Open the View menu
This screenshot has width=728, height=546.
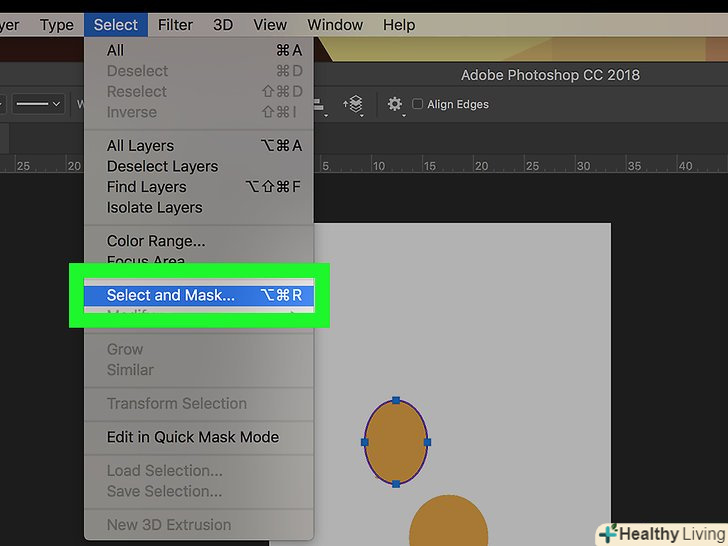(270, 25)
